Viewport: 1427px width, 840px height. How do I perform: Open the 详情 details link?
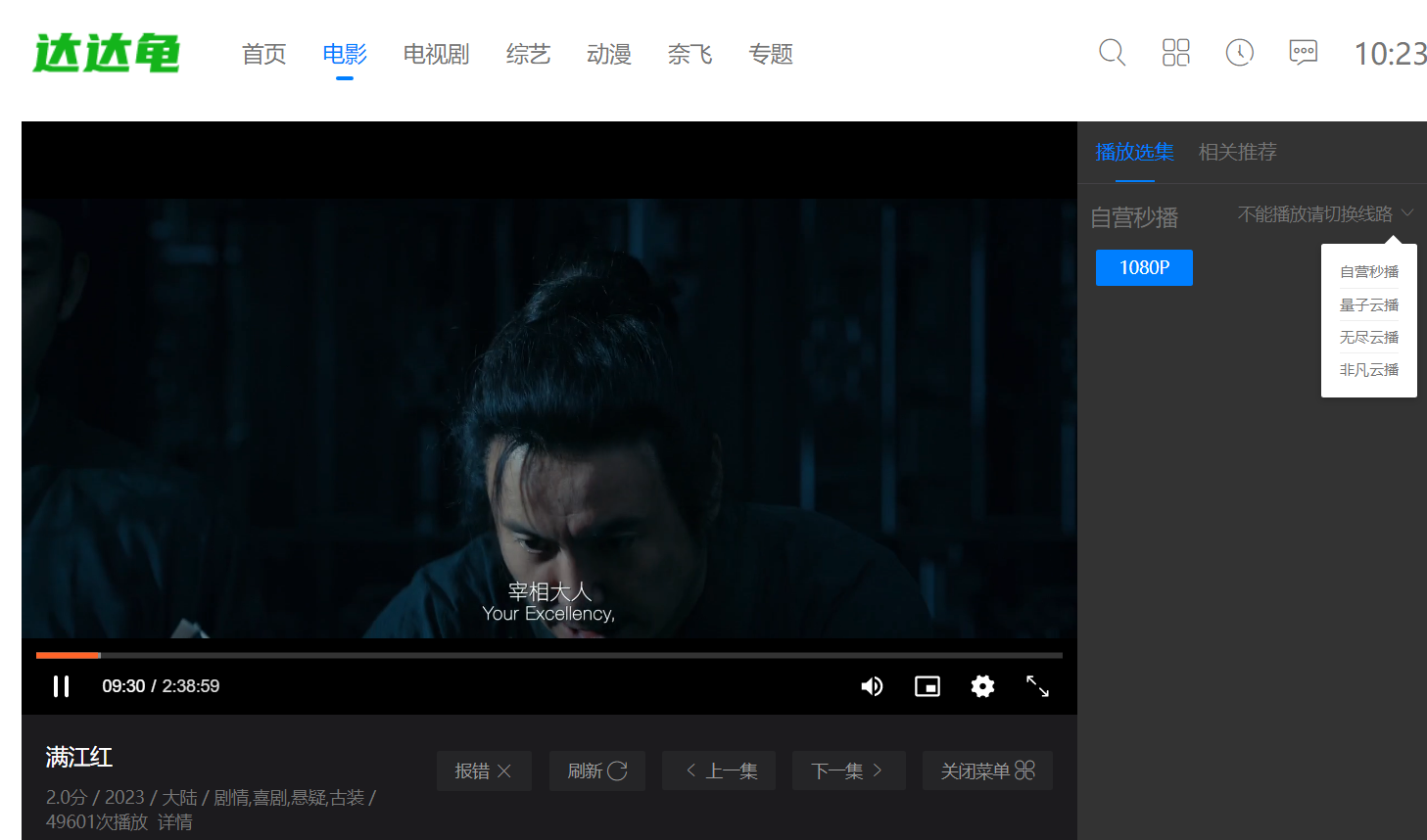click(x=175, y=822)
